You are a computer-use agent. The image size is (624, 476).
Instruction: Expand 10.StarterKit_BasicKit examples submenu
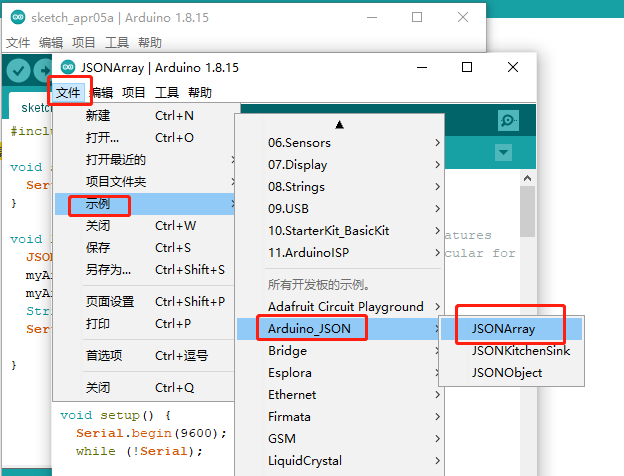[340, 230]
